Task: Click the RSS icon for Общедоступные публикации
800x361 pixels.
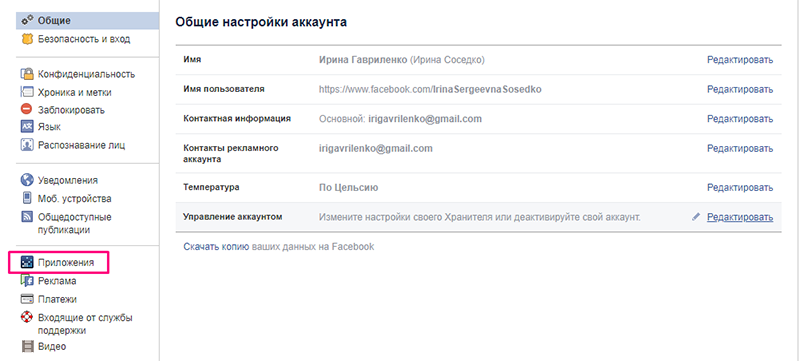Action: click(x=27, y=217)
